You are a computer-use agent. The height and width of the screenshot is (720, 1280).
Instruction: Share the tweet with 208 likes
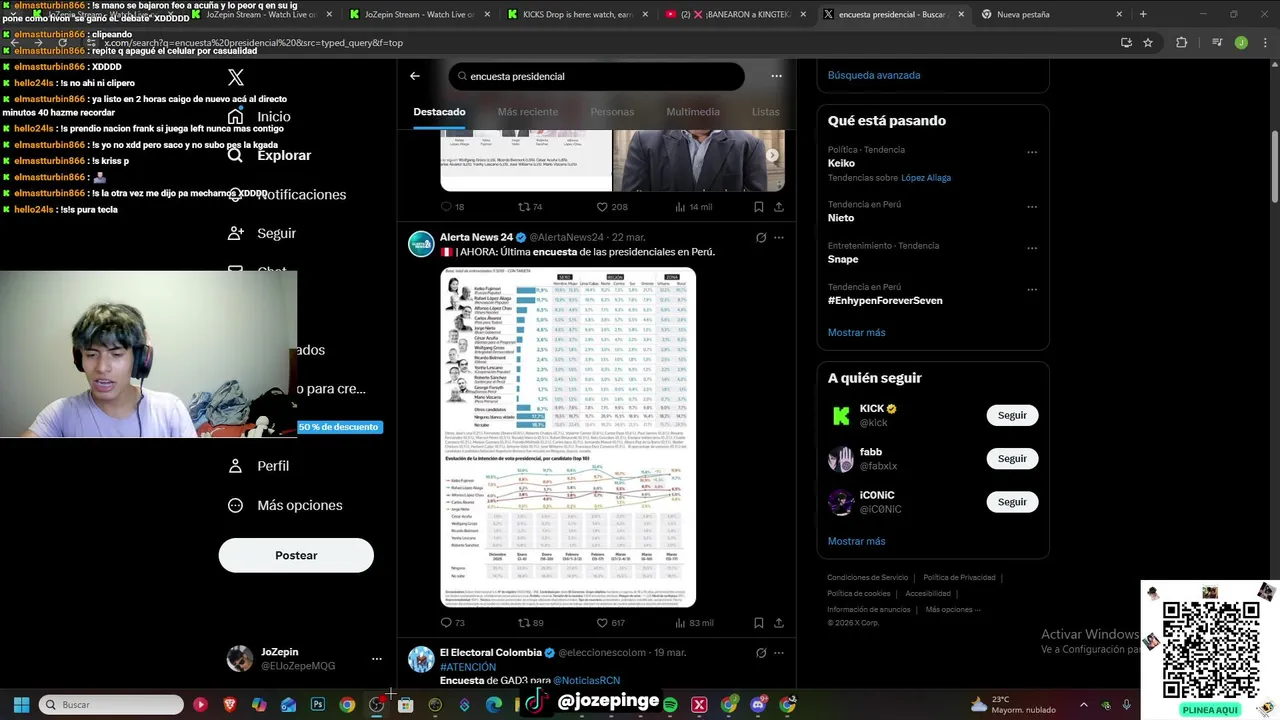coord(779,207)
